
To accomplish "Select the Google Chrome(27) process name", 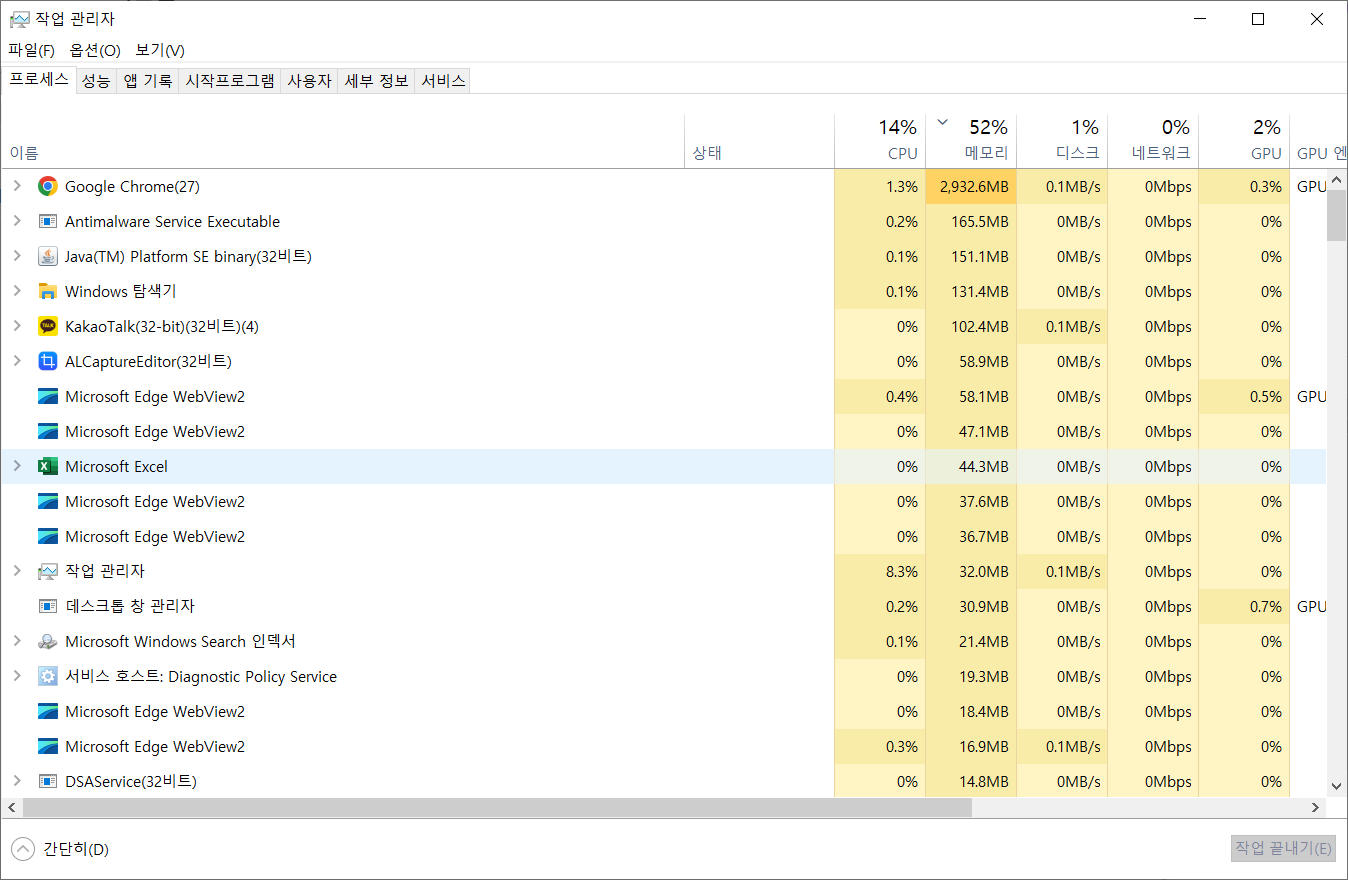I will click(133, 186).
